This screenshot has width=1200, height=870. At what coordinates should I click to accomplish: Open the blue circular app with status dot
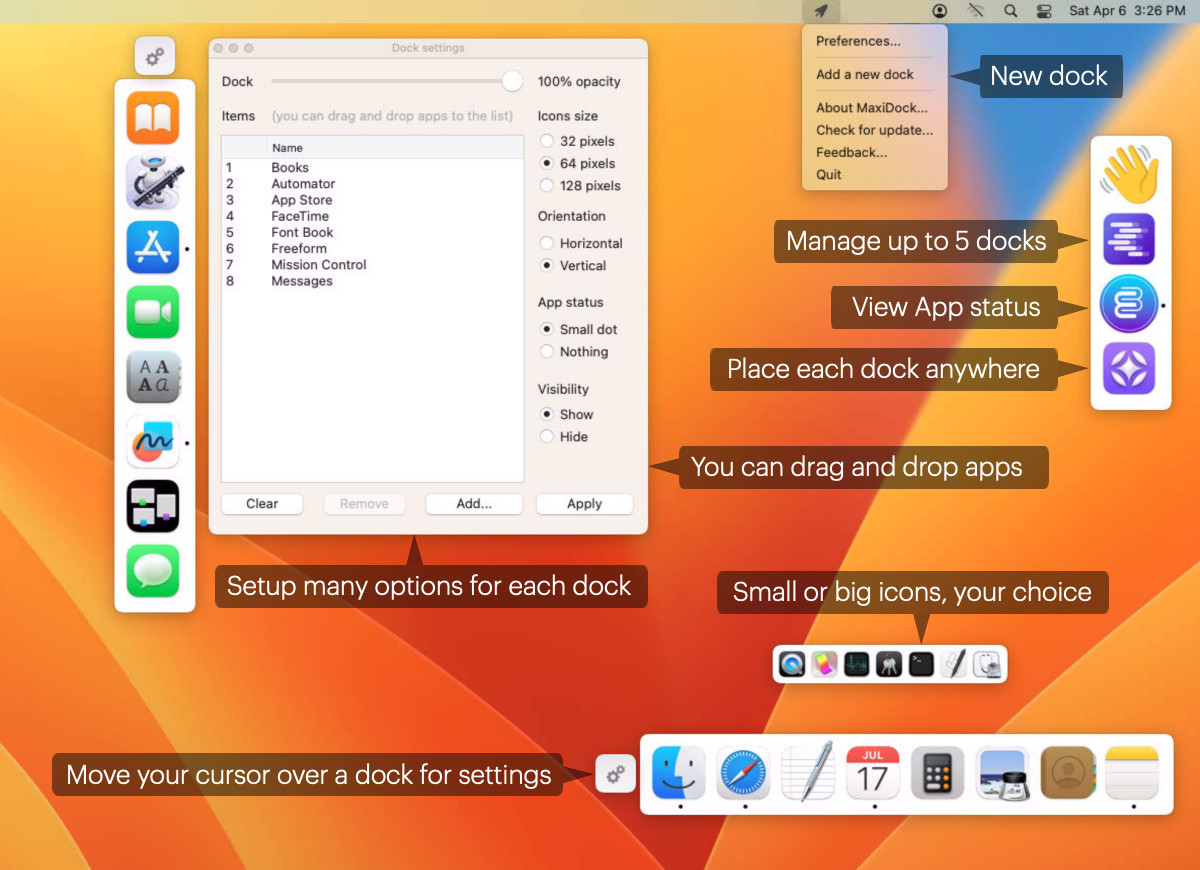tap(1129, 304)
